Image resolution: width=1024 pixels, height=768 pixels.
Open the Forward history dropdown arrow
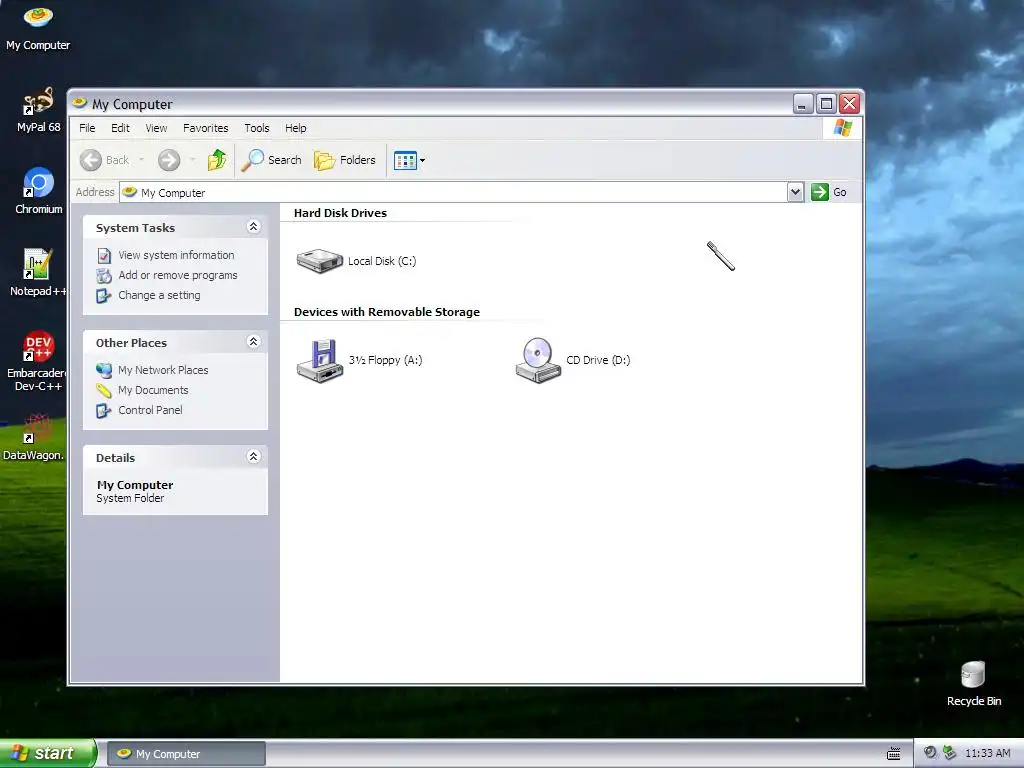192,160
